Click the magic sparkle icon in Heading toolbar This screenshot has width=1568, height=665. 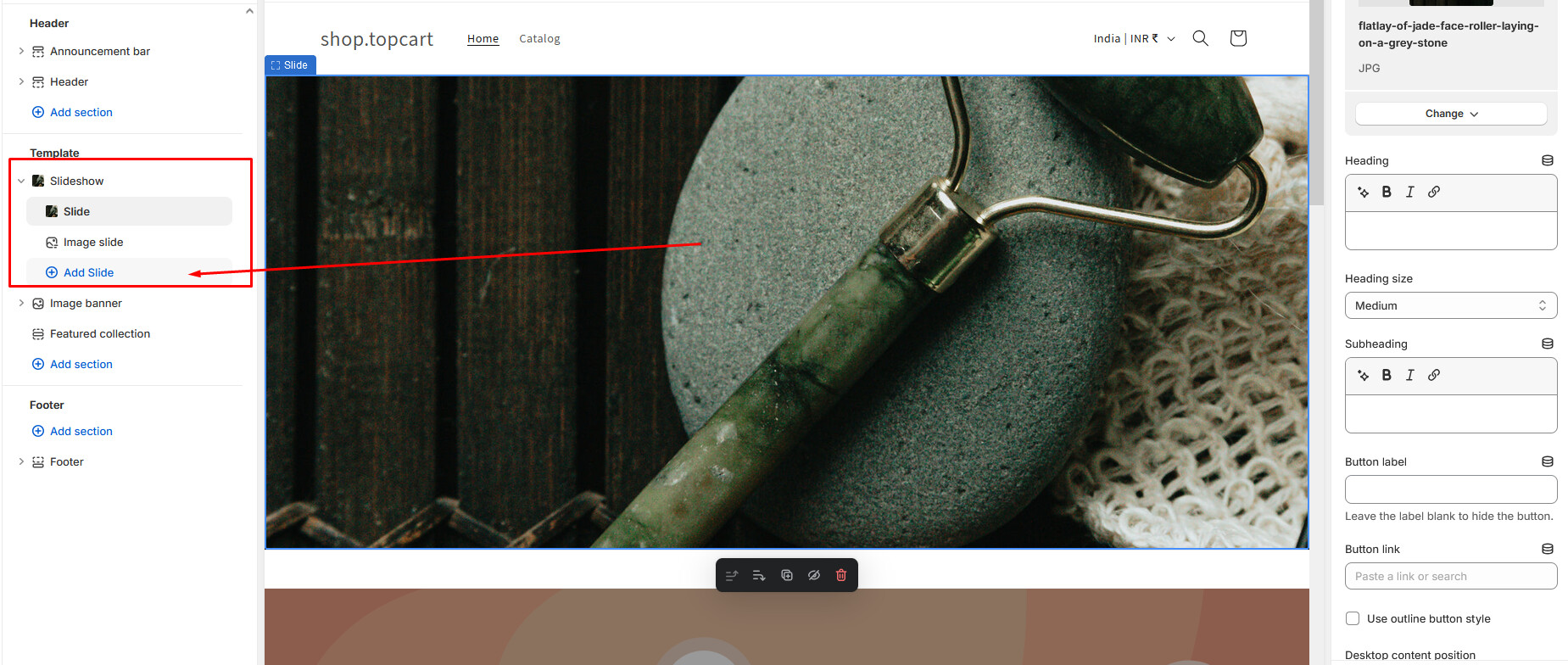(x=1364, y=193)
